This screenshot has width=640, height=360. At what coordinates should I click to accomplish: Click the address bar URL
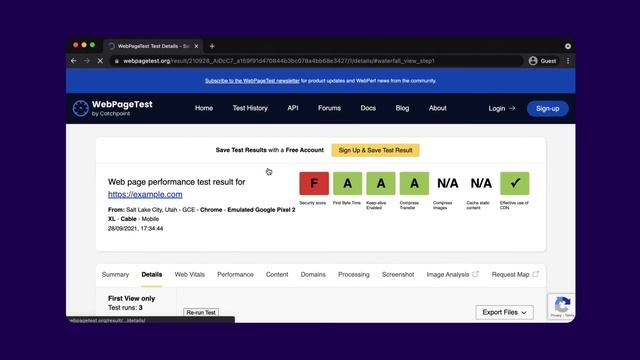point(279,61)
